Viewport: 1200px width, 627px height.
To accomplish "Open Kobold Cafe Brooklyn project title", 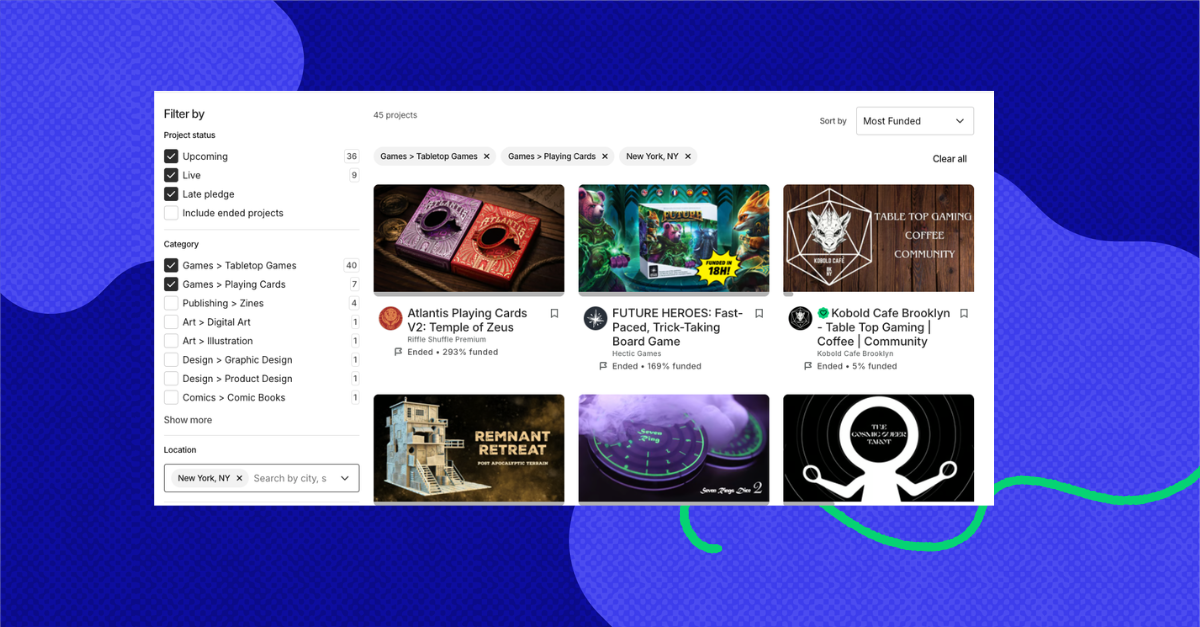I will coord(884,327).
